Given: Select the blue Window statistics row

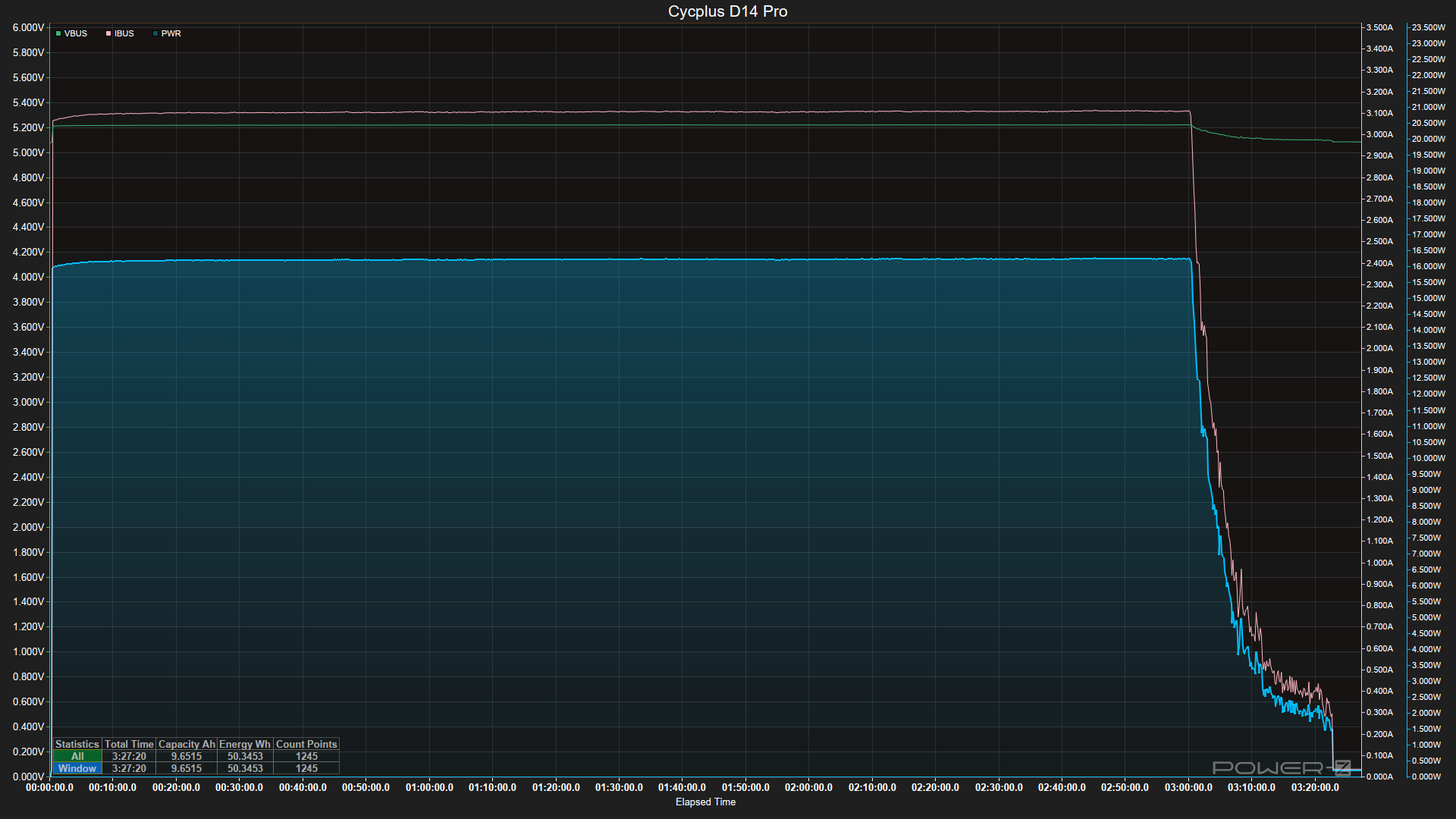Looking at the screenshot, I should pyautogui.click(x=77, y=768).
